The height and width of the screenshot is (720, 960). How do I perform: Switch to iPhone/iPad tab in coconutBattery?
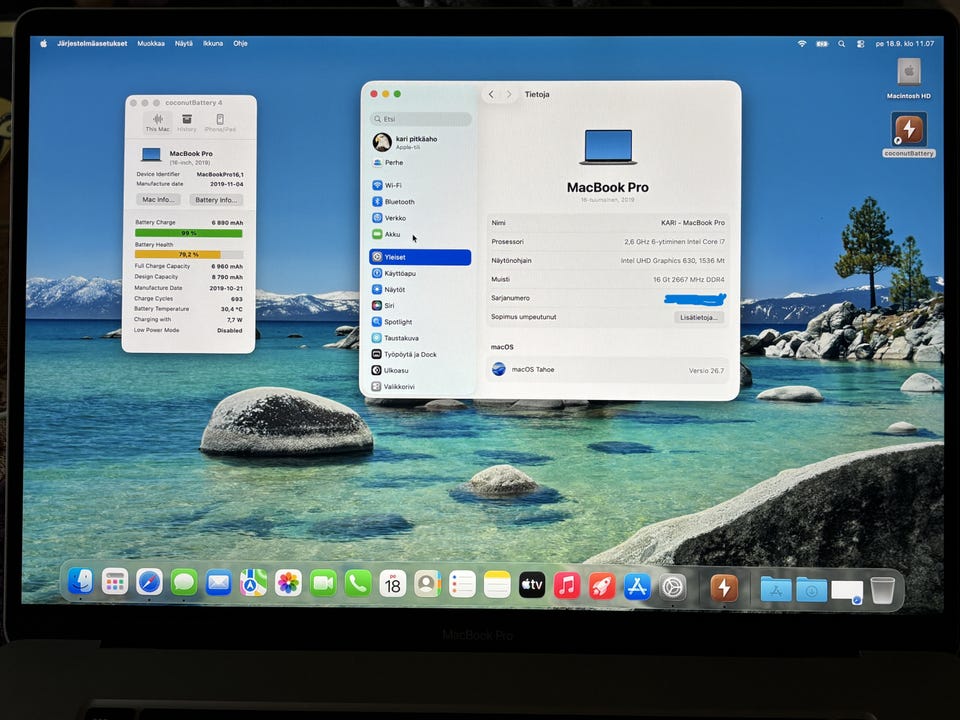click(x=220, y=122)
